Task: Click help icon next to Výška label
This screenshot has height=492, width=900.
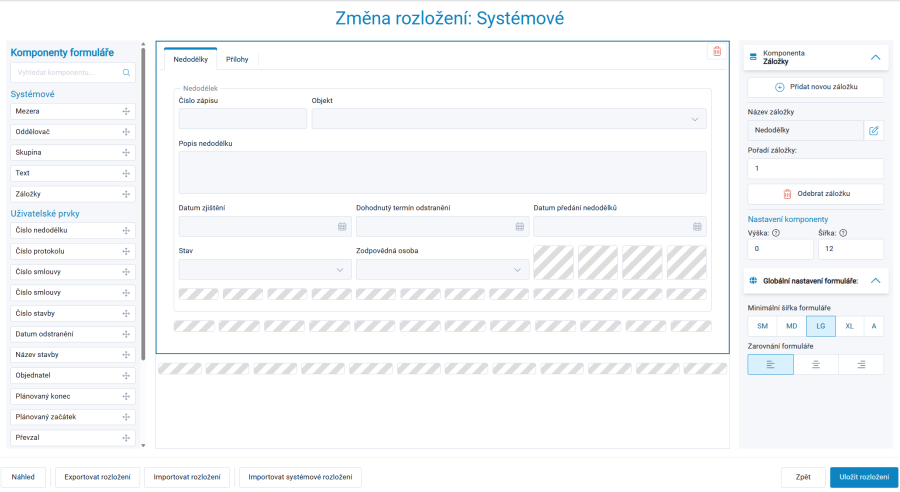Action: pyautogui.click(x=776, y=233)
